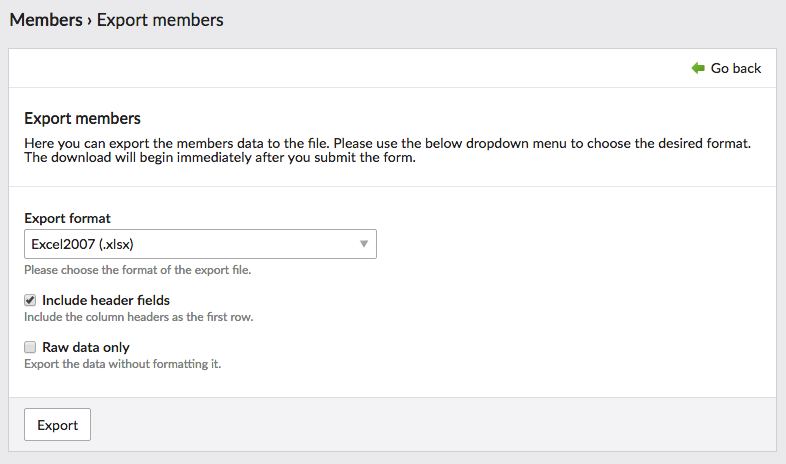
Task: Click the Export format field label
Action: pyautogui.click(x=67, y=218)
